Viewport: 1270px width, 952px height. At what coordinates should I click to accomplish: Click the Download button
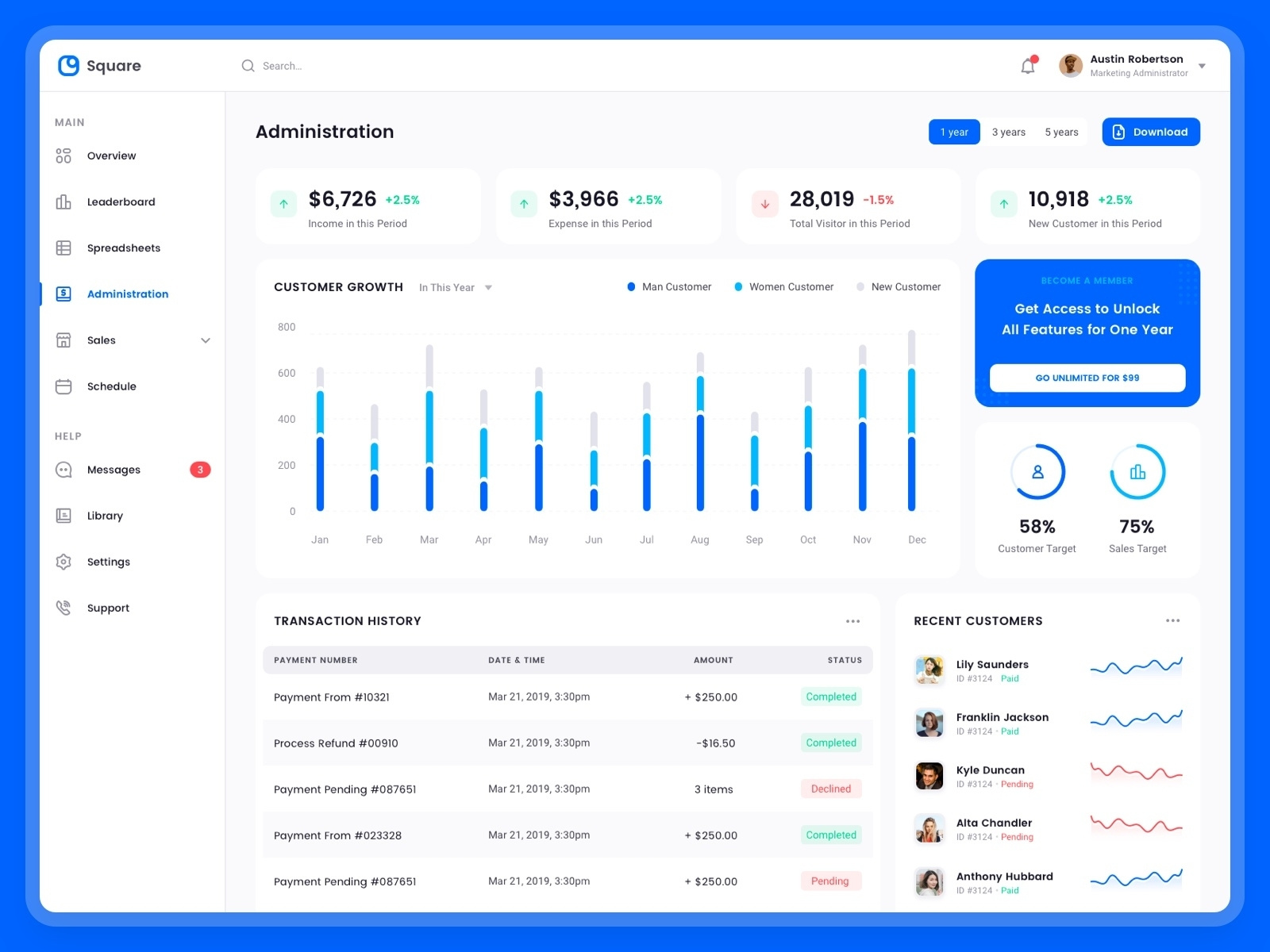tap(1151, 132)
